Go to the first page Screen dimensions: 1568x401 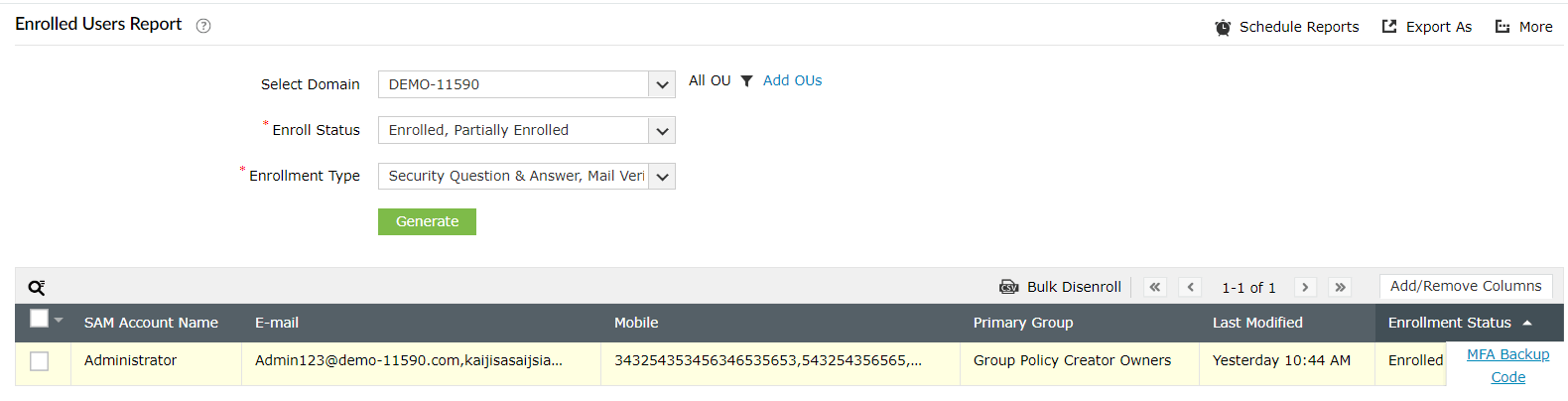(x=1154, y=287)
